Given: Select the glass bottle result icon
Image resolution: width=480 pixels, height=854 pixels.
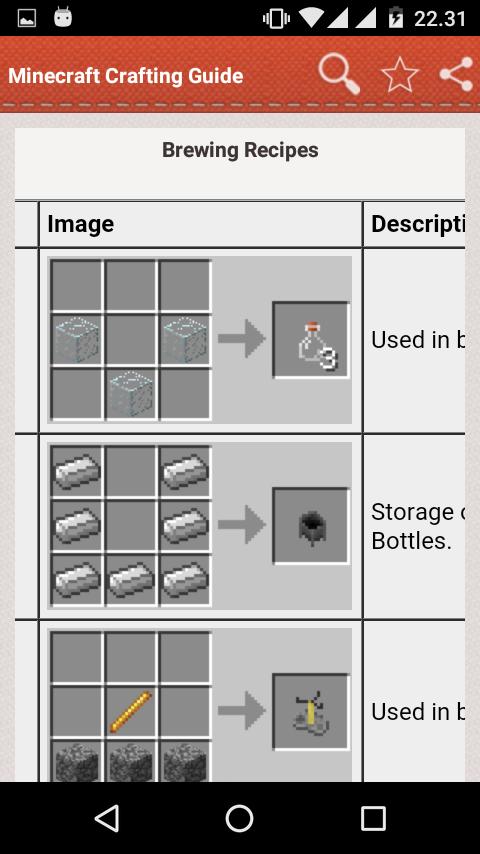Looking at the screenshot, I should (x=311, y=340).
